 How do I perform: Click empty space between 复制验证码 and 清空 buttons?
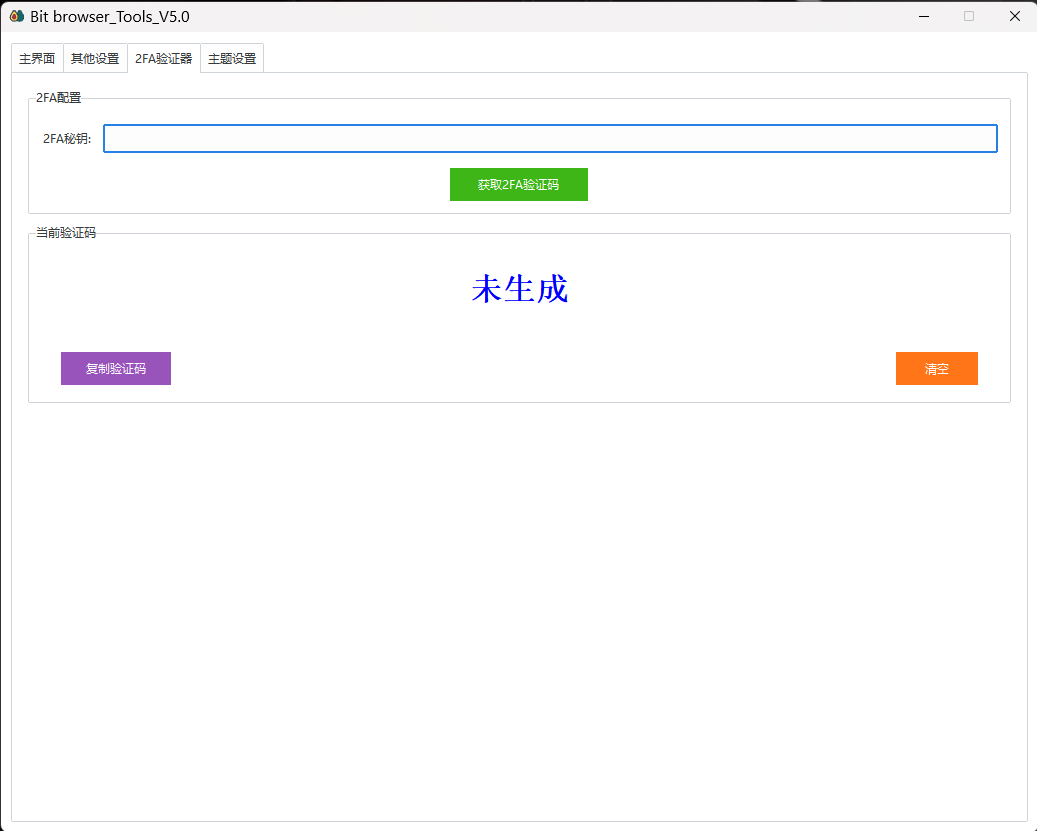(530, 369)
